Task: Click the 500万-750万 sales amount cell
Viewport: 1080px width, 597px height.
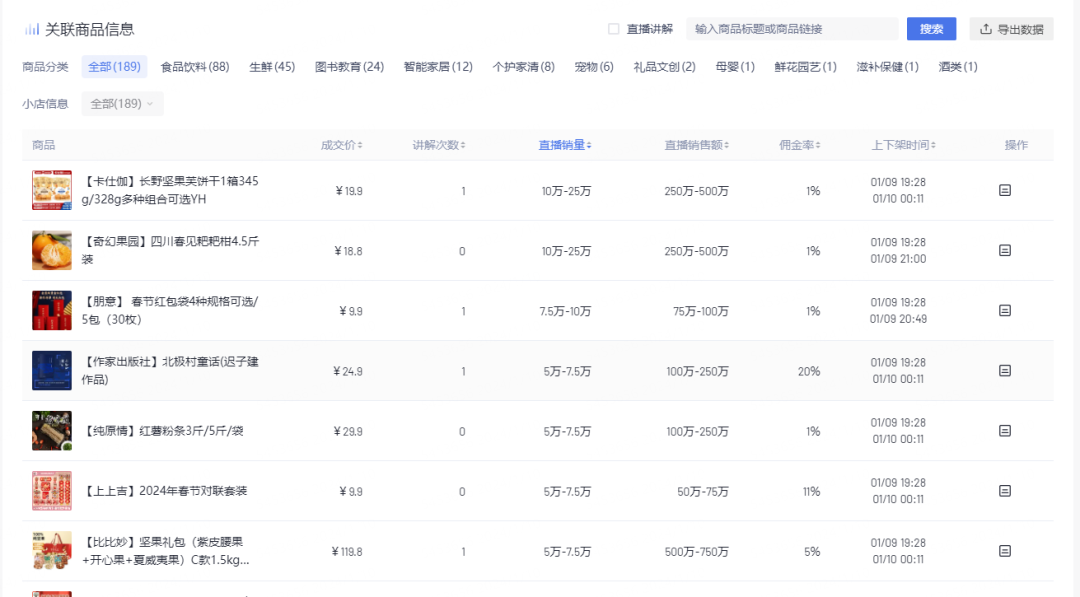Action: point(696,552)
